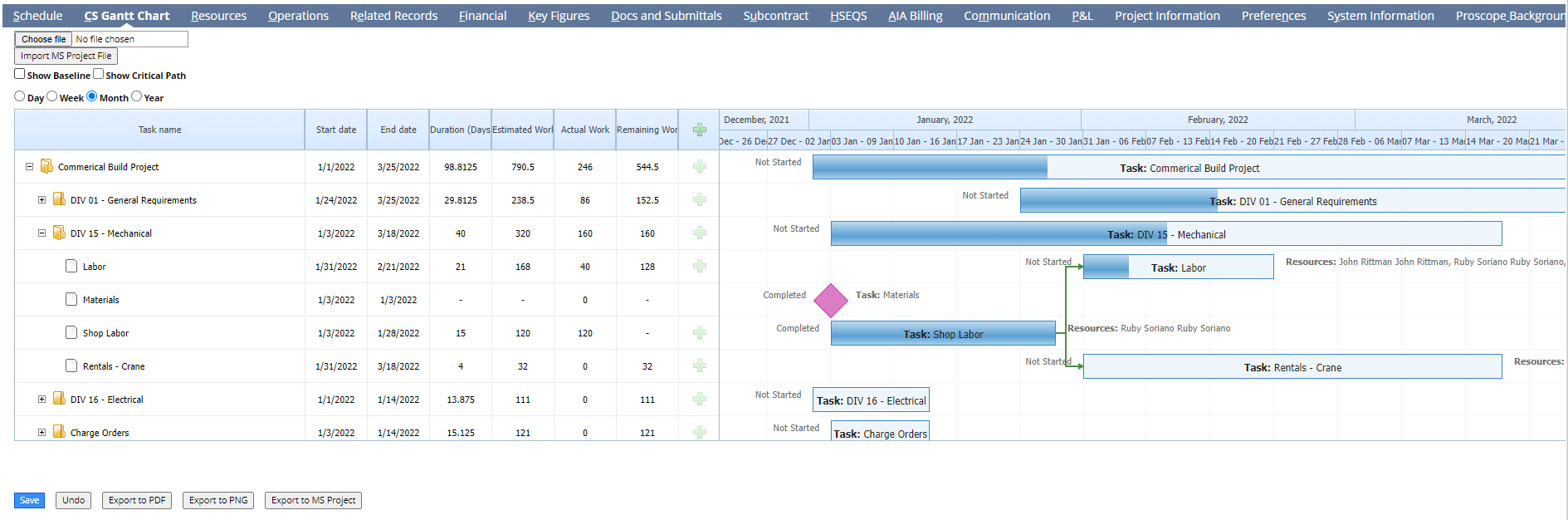Click the plus icon in DIV 01 row

click(700, 199)
